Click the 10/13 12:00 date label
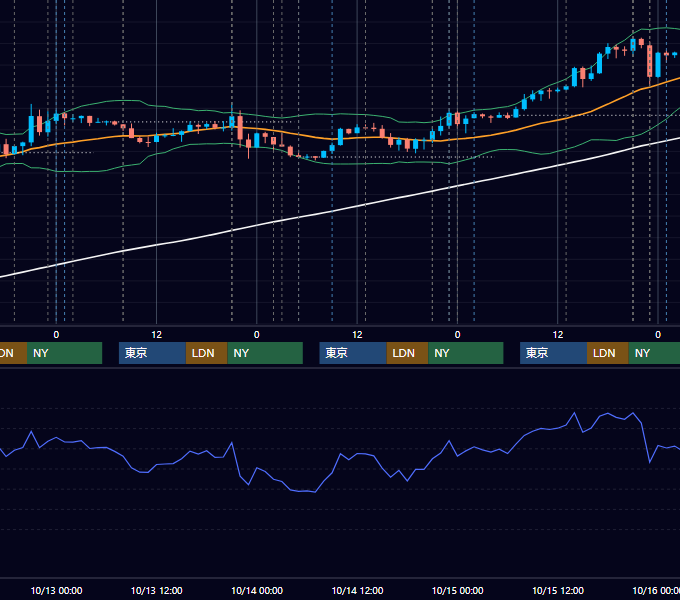Viewport: 680px width, 600px height. (x=157, y=590)
